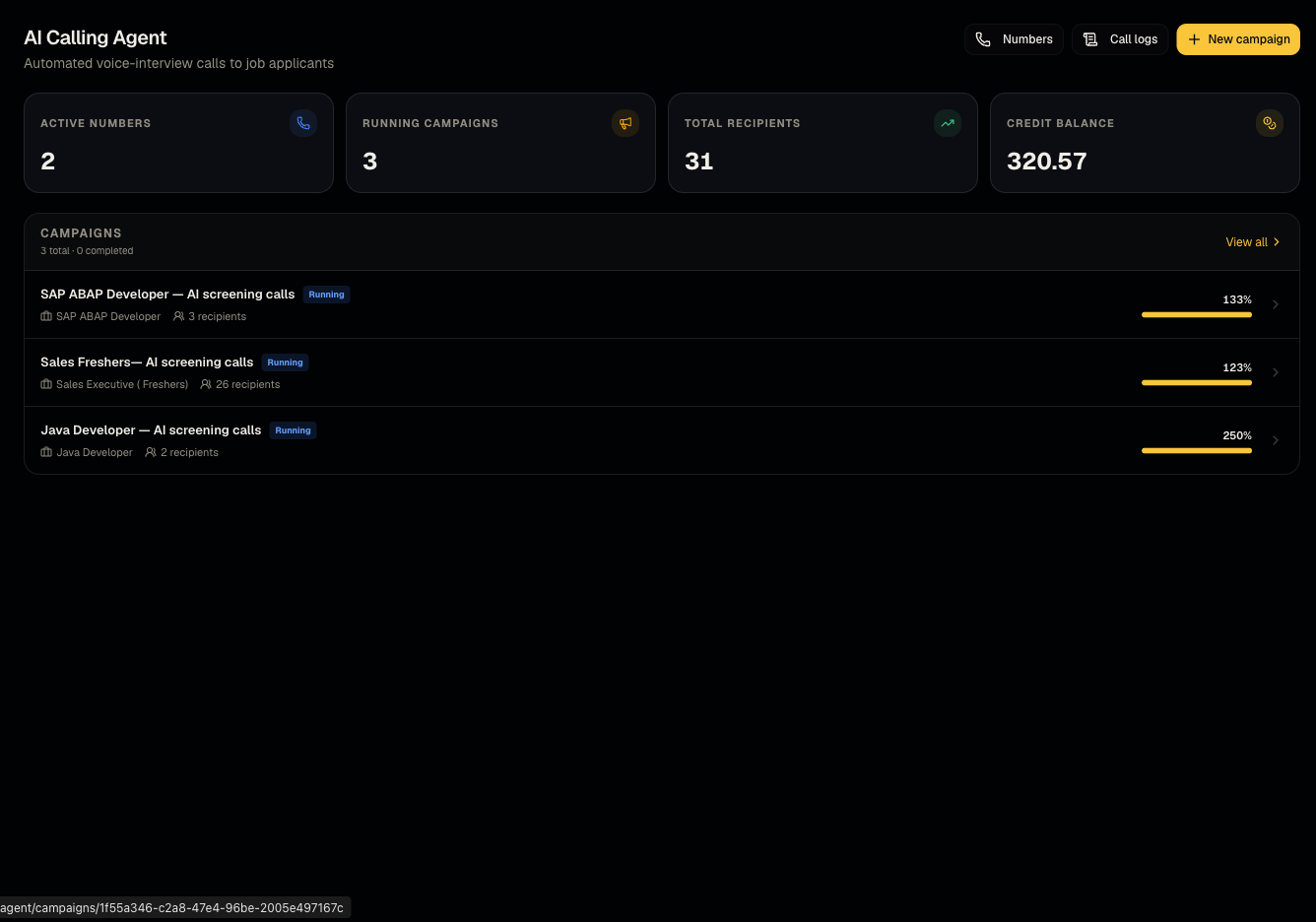This screenshot has width=1316, height=922.
Task: Click the active numbers value 2
Action: 48,162
